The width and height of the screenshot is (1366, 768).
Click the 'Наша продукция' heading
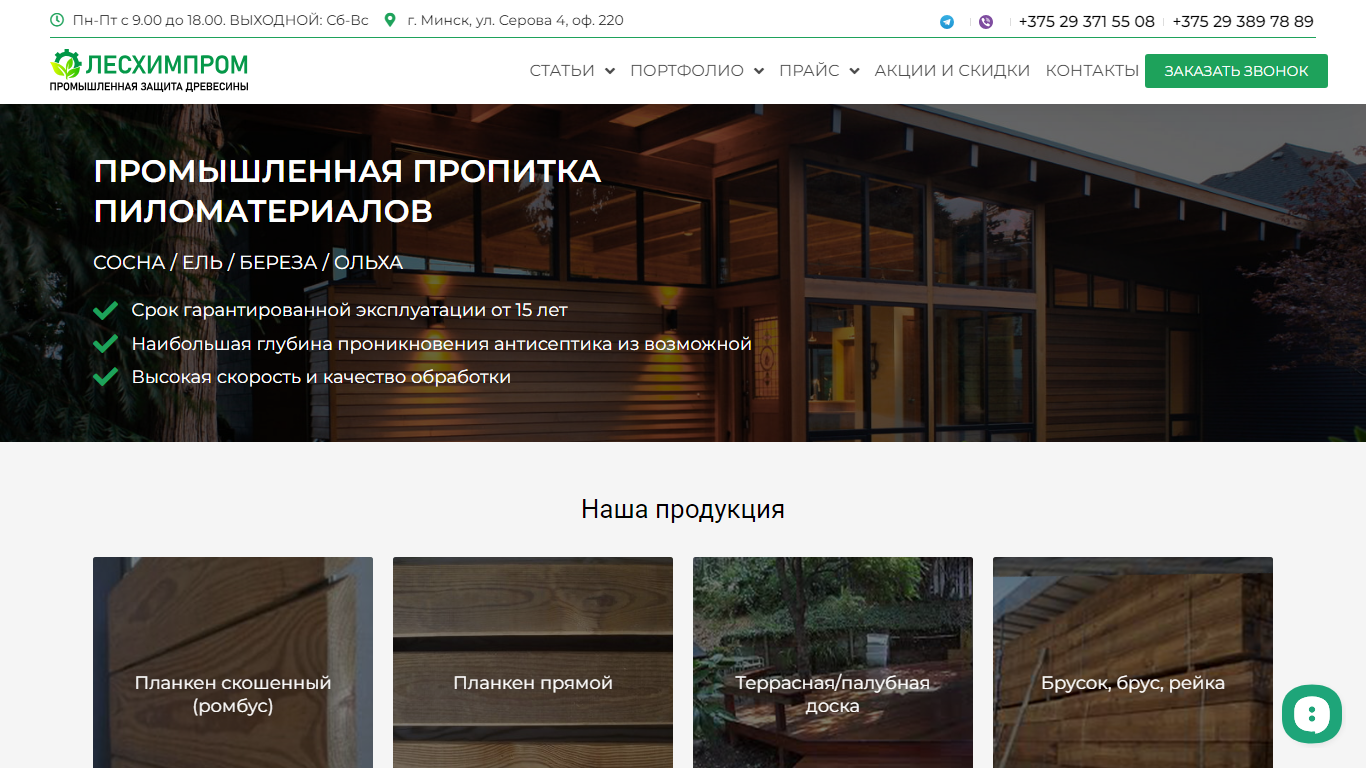tap(683, 509)
